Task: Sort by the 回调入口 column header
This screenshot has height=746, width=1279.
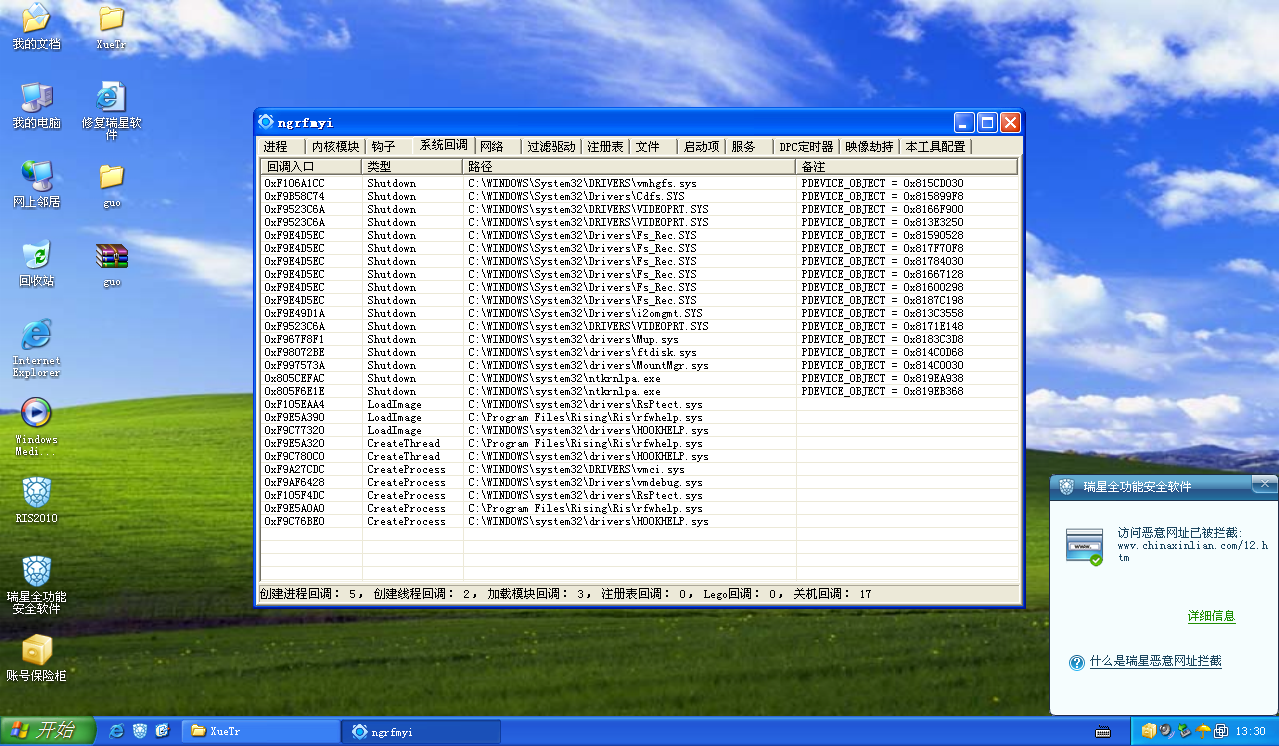Action: (x=312, y=166)
